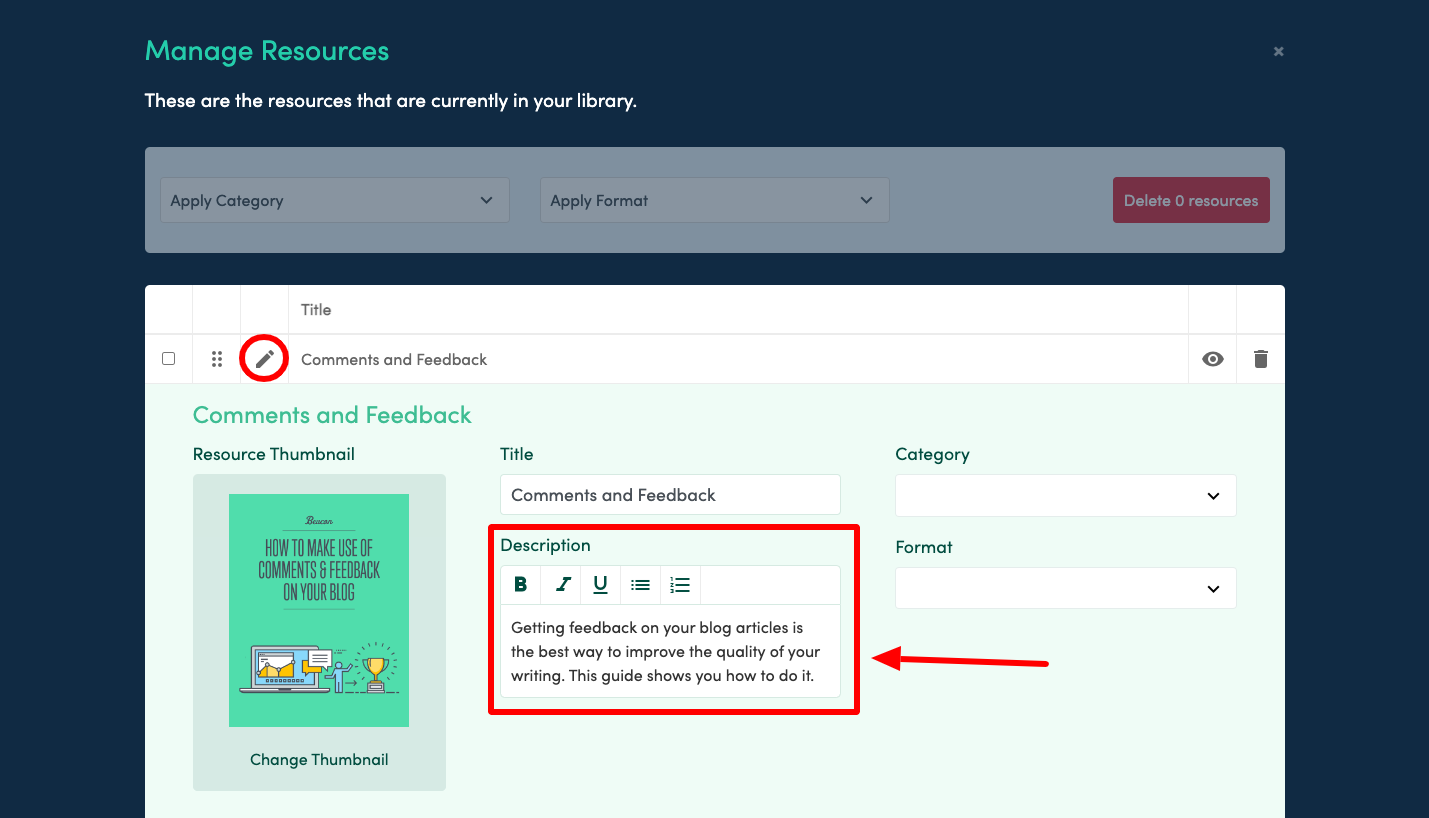Insert a bulleted list in the Description

click(640, 584)
